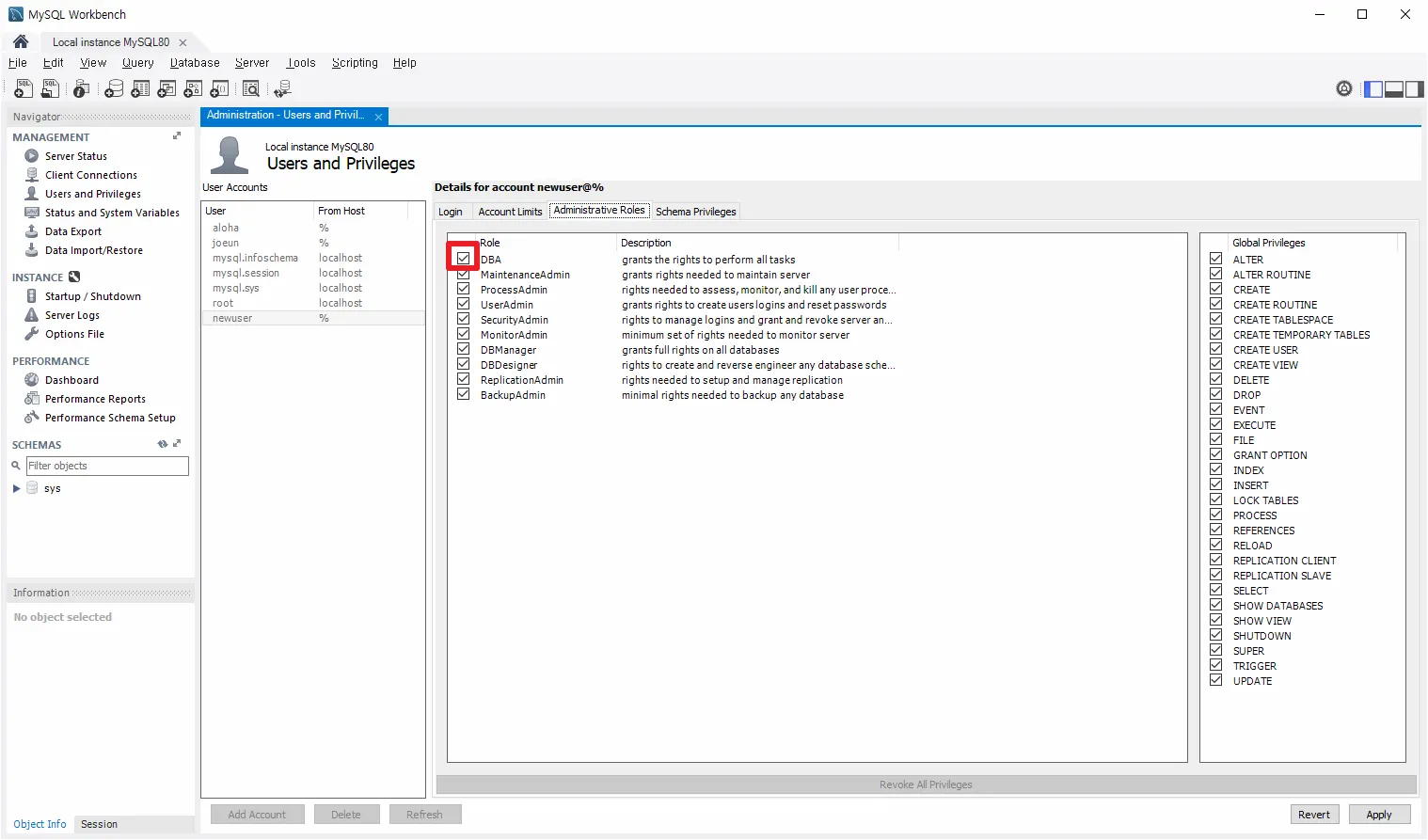This screenshot has height=840, width=1428.
Task: Switch to the Session tab
Action: [99, 824]
